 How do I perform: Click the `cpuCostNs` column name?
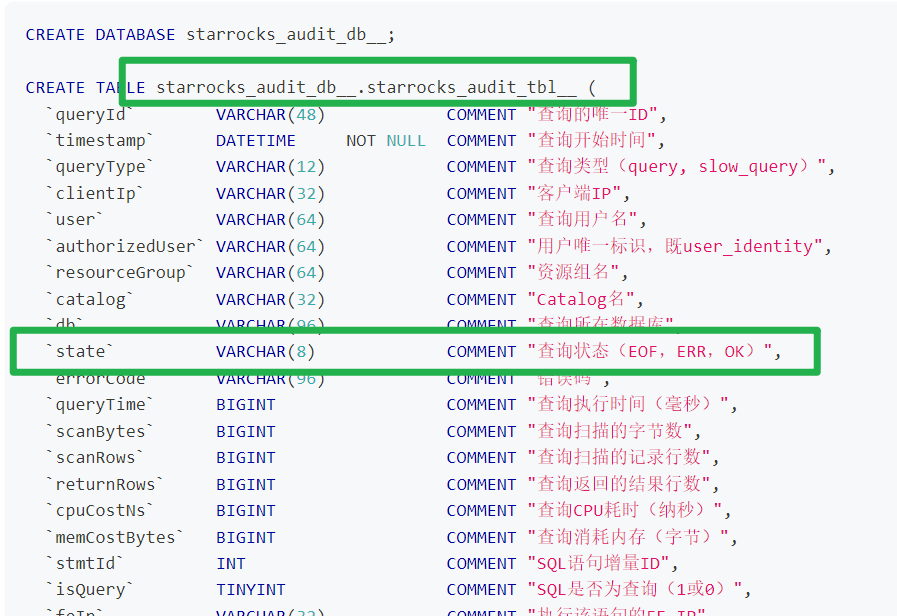[100, 510]
